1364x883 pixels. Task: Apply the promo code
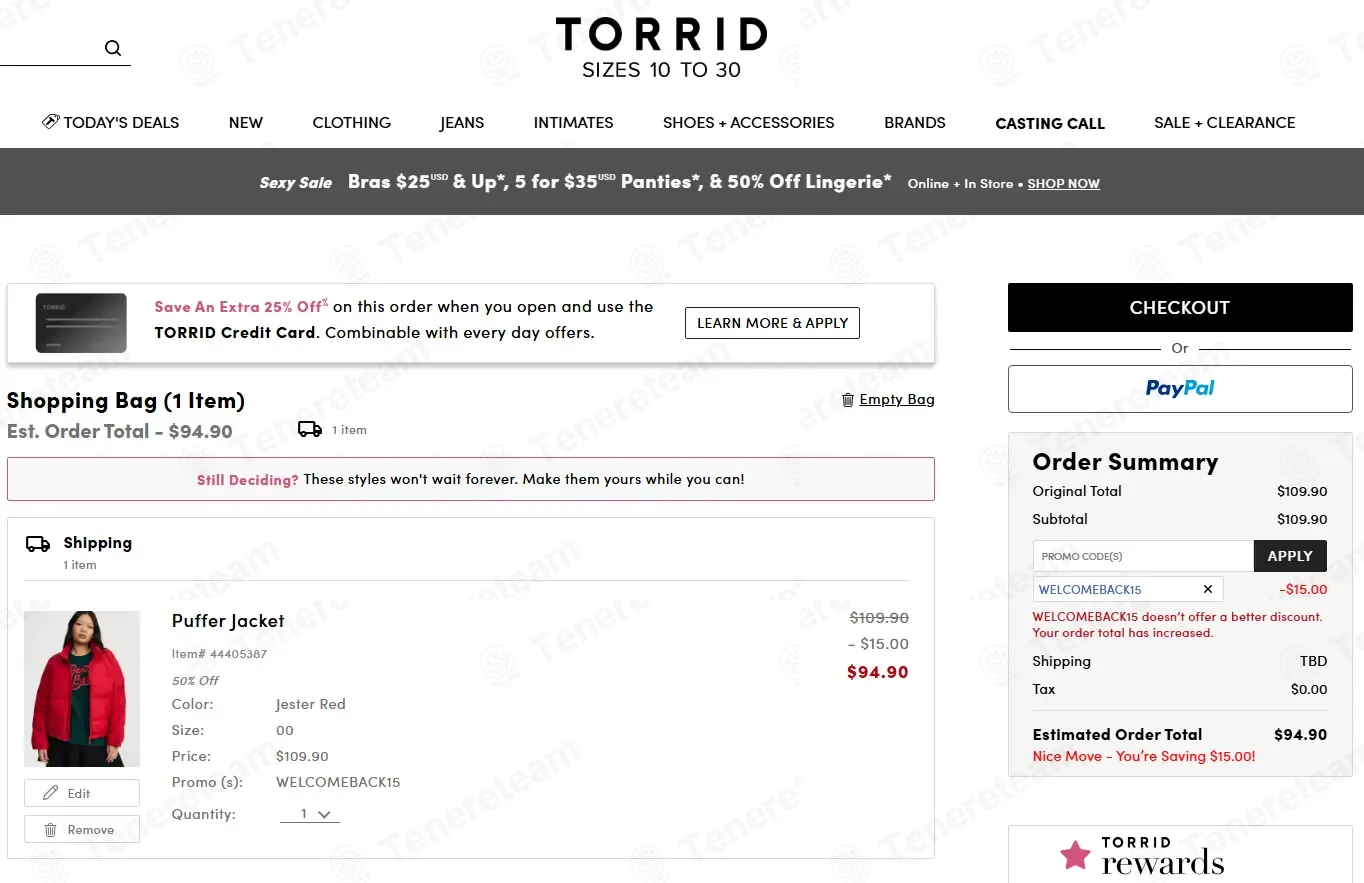coord(1290,556)
